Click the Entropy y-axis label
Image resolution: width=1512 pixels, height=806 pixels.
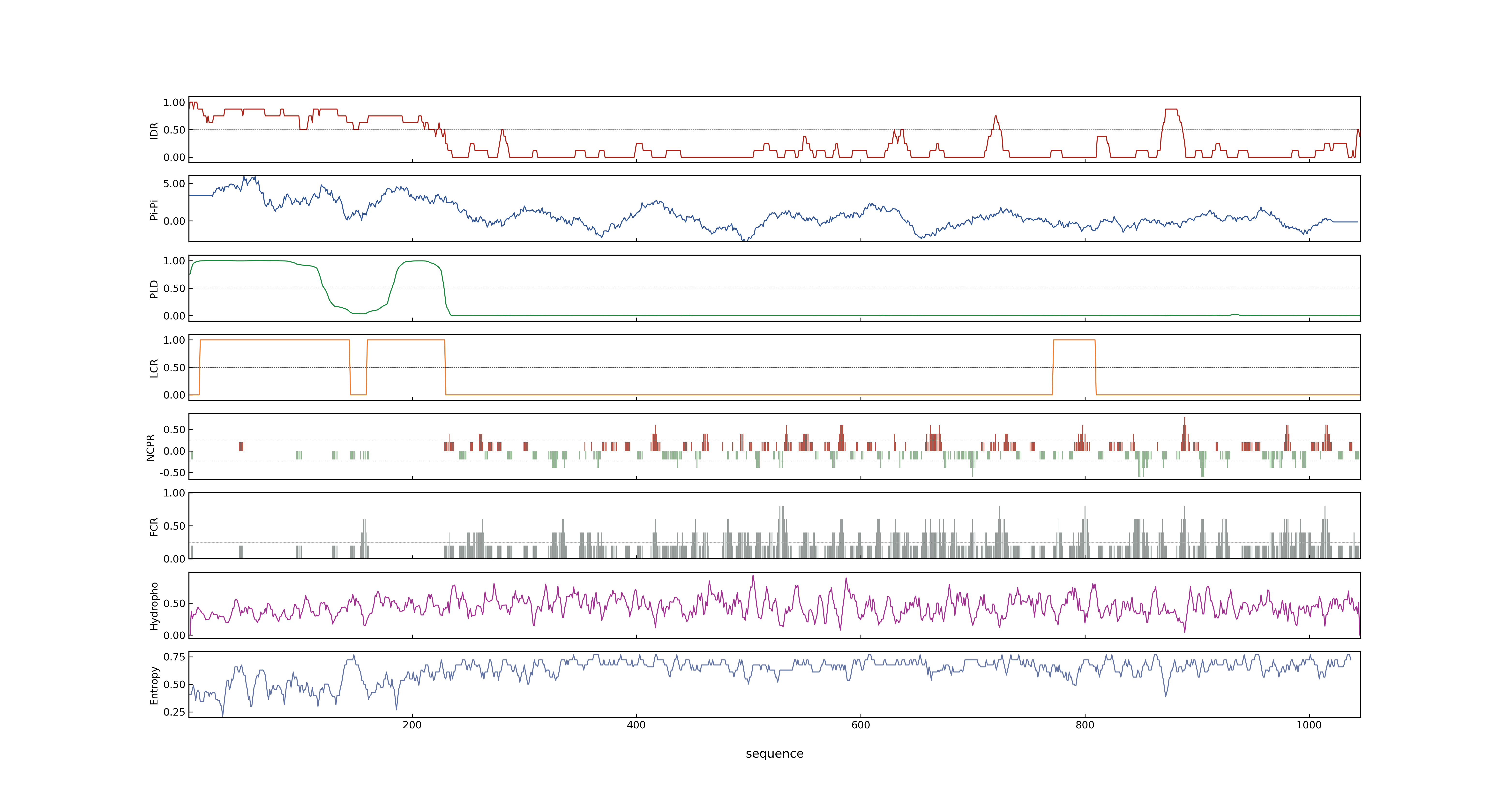(154, 685)
